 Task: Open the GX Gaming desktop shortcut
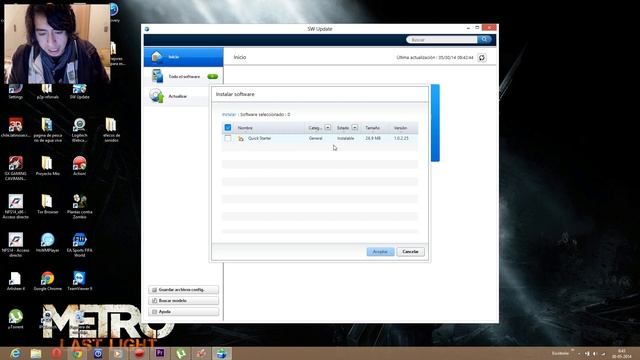click(x=16, y=168)
